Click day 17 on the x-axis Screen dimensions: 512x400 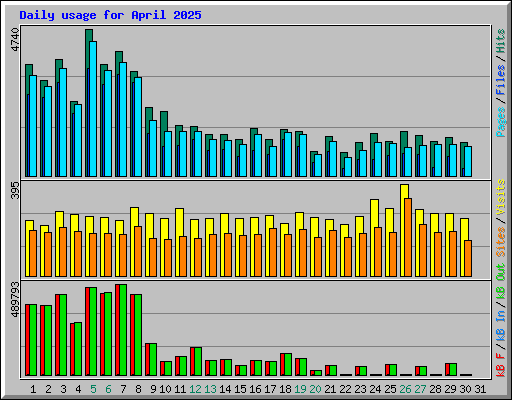pyautogui.click(x=270, y=389)
